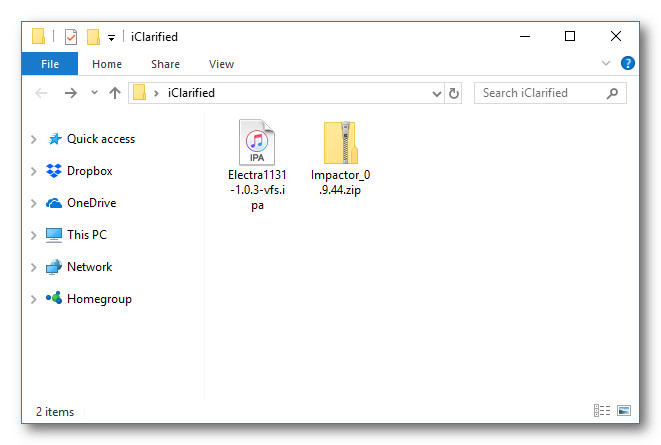Image resolution: width=661 pixels, height=445 pixels.
Task: Minimize the iClarified window
Action: coord(525,36)
